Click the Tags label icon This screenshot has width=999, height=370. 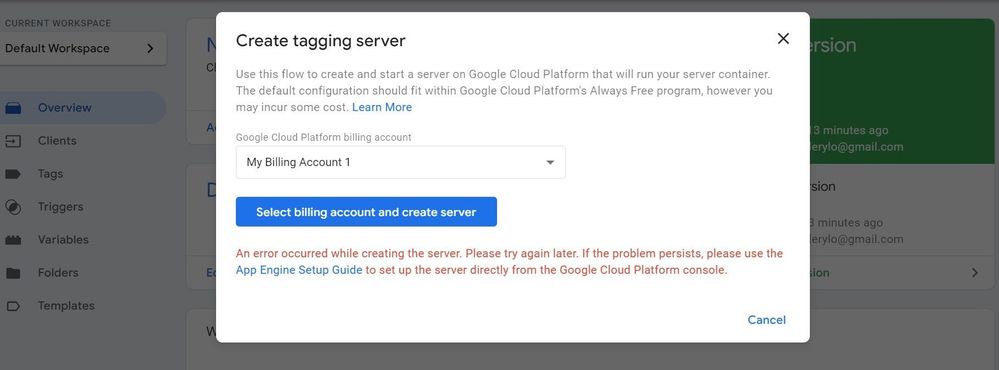tap(13, 174)
